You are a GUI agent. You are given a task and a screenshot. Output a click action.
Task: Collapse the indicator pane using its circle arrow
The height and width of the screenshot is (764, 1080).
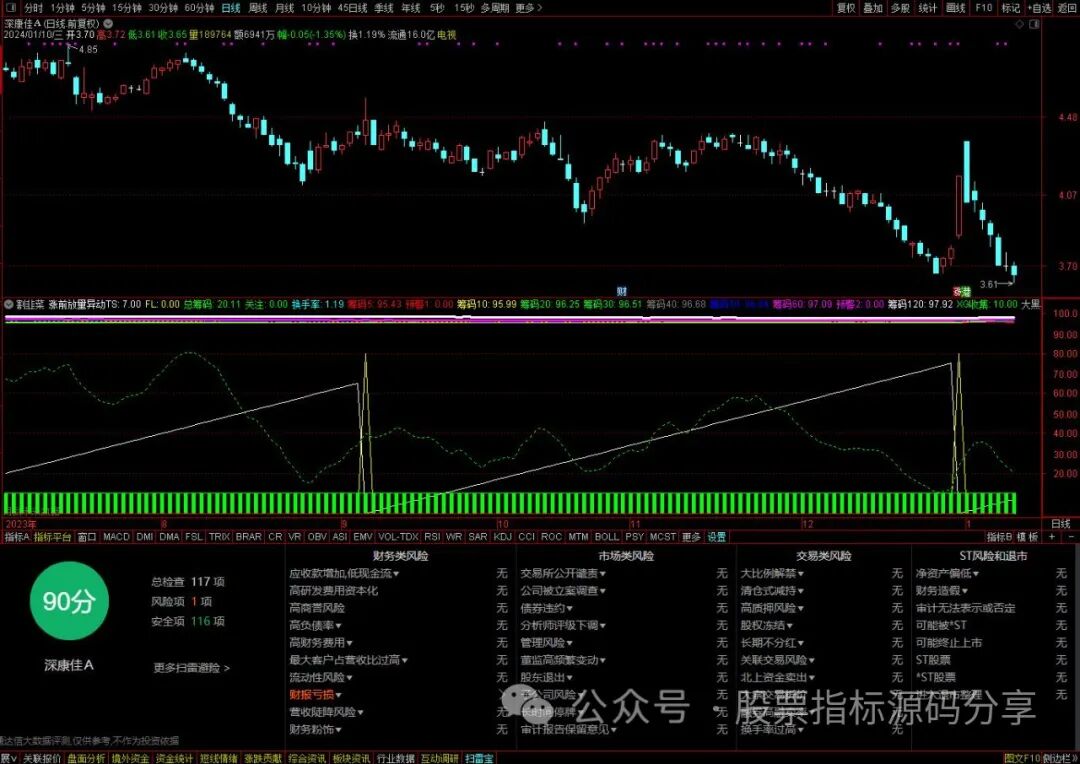click(x=9, y=304)
